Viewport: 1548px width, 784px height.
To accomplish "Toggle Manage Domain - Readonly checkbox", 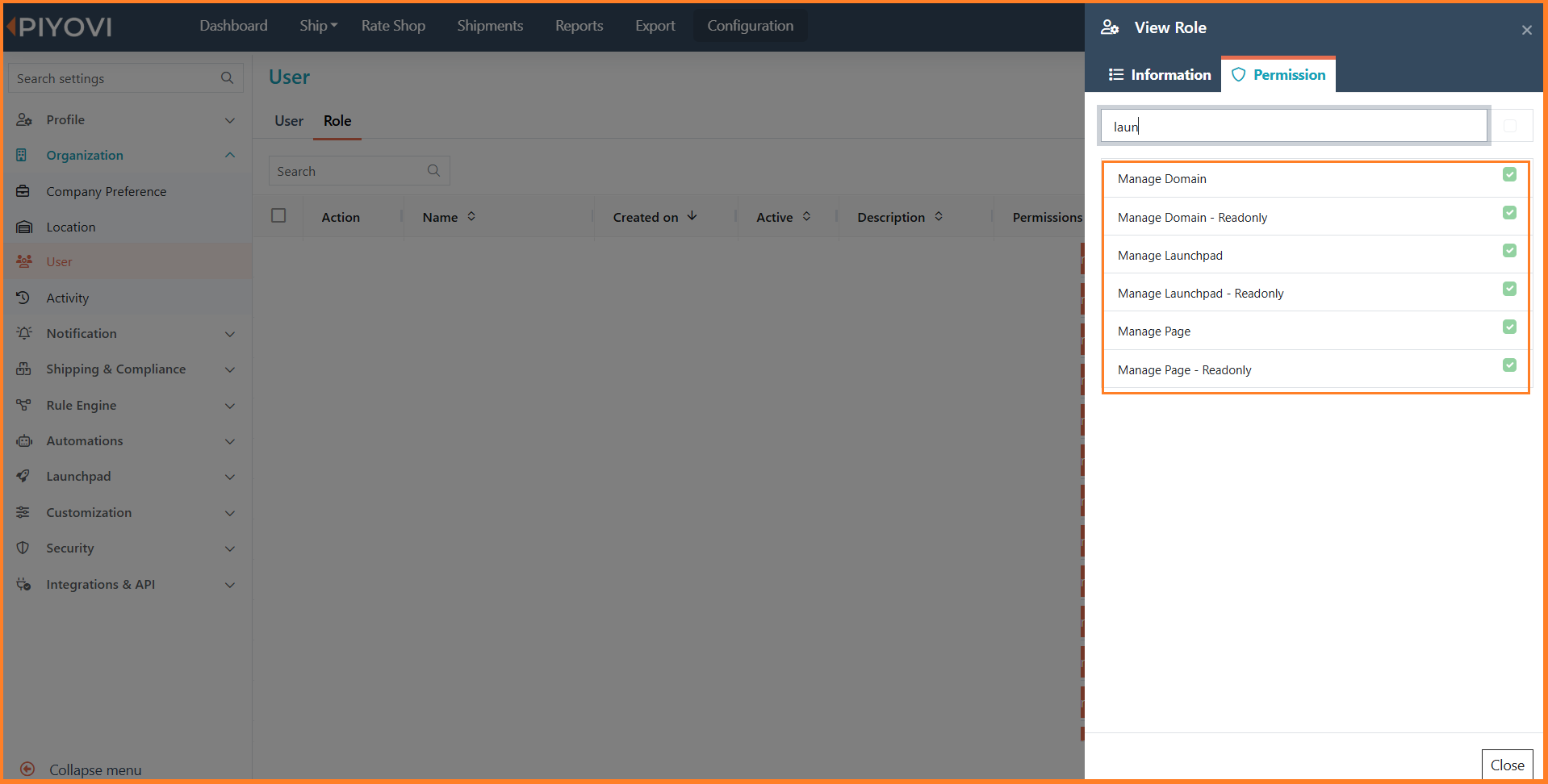I will 1509,213.
